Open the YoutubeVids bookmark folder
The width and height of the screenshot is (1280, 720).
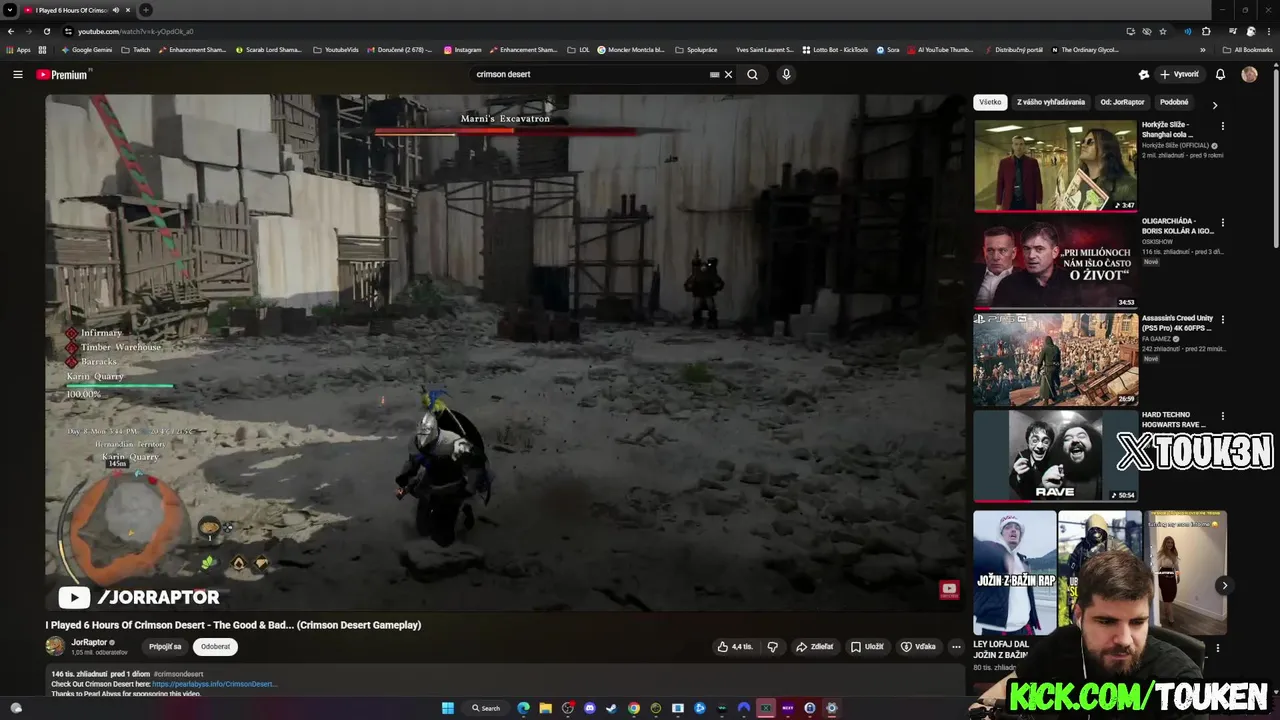point(336,49)
